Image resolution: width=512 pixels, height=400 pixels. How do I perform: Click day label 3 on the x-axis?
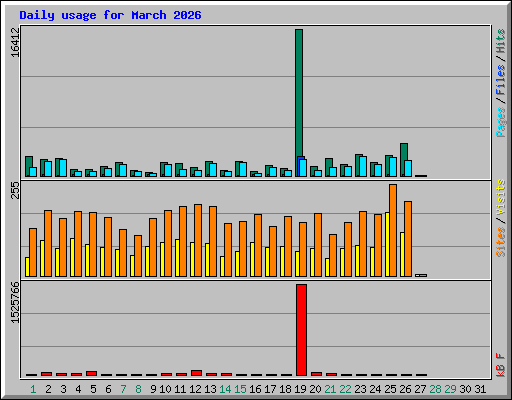pos(63,389)
